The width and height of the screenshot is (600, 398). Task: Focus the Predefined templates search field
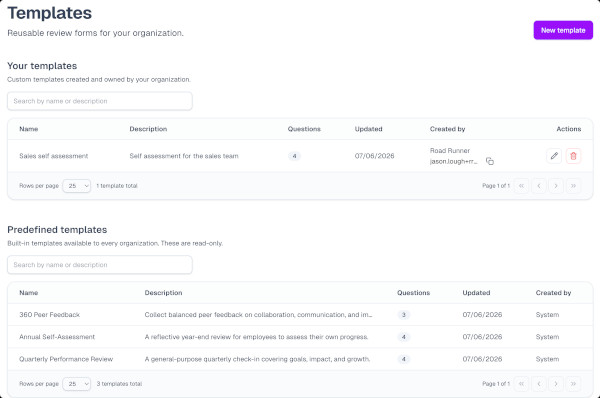coord(99,265)
